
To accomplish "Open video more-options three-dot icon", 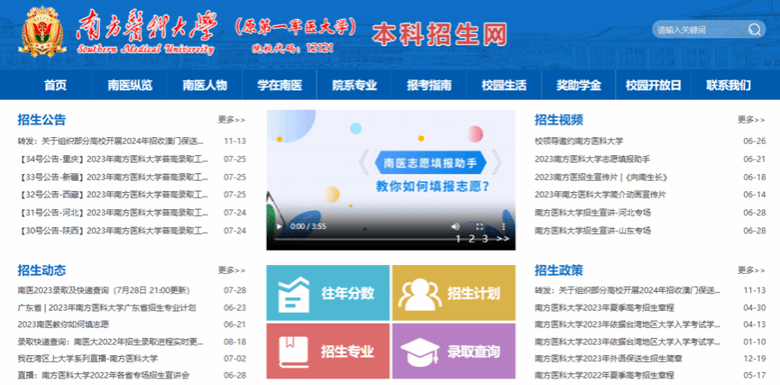I will tap(503, 226).
